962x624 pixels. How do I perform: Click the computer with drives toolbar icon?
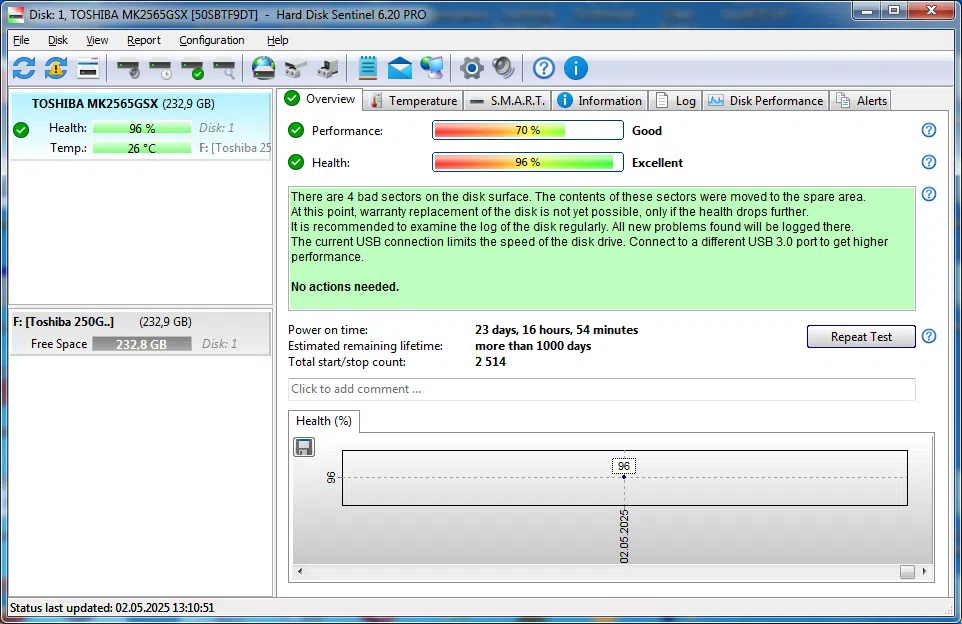pyautogui.click(x=328, y=69)
